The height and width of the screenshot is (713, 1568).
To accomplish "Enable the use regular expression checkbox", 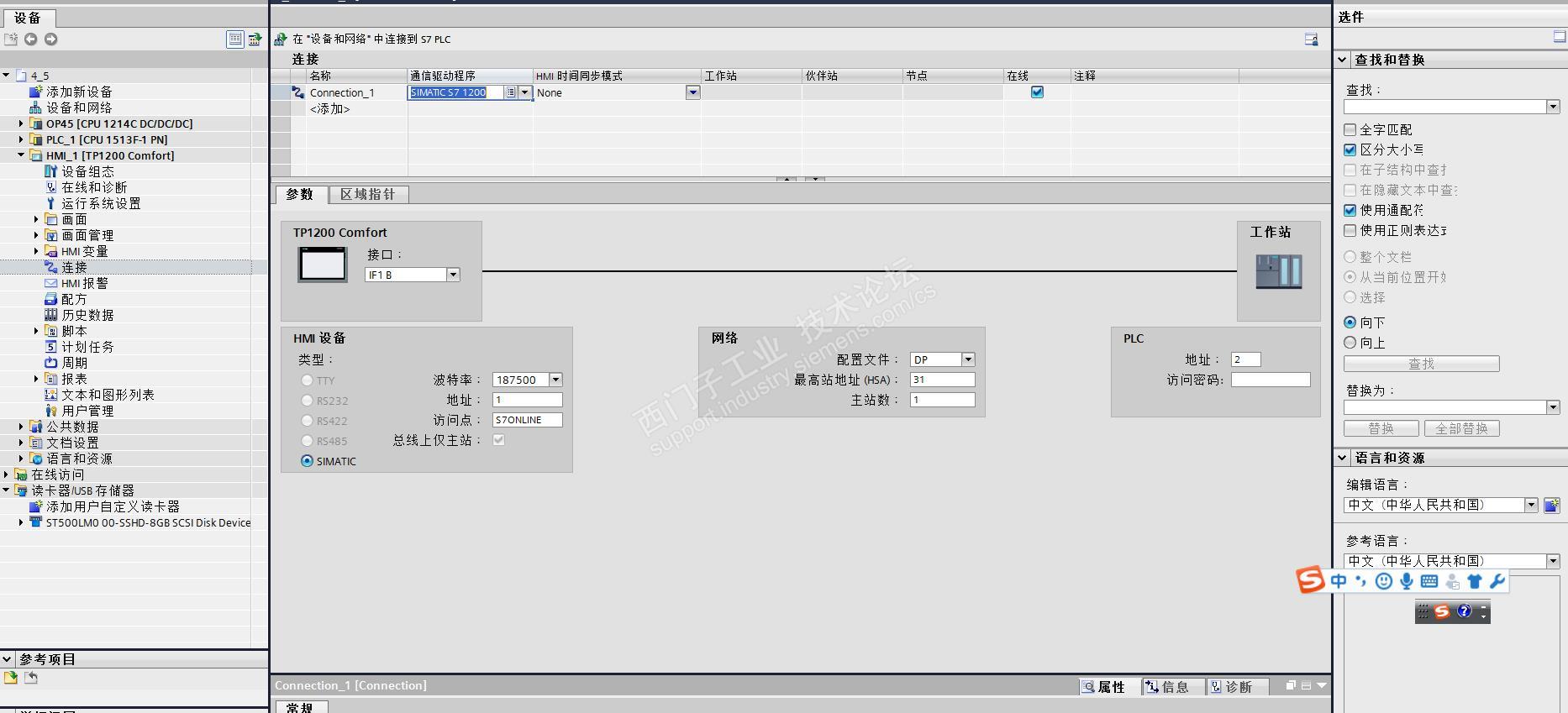I will tap(1350, 230).
